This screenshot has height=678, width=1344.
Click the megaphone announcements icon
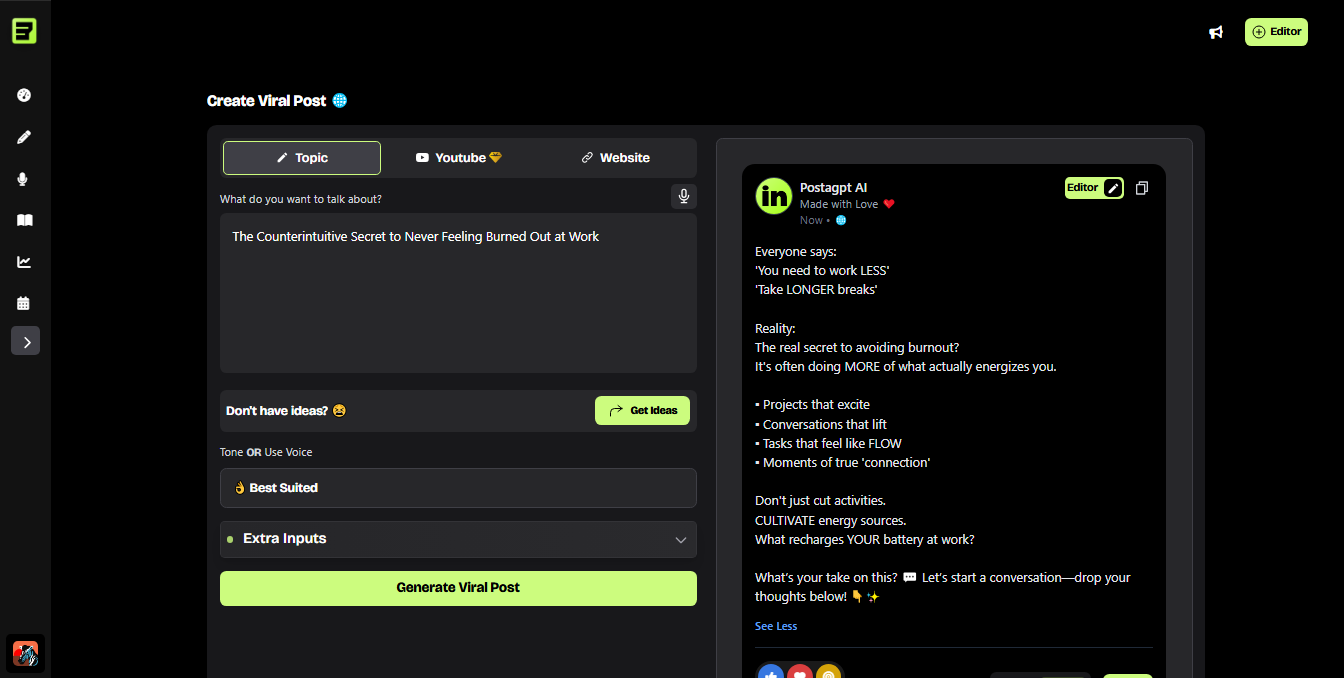(x=1216, y=32)
